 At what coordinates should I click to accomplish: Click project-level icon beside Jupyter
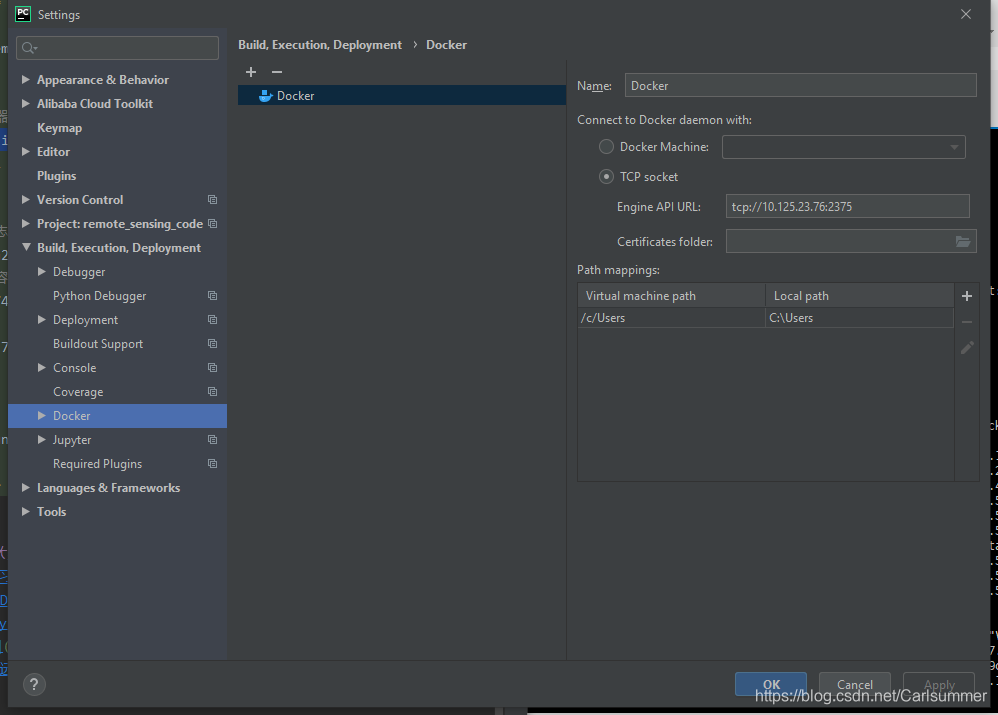213,440
